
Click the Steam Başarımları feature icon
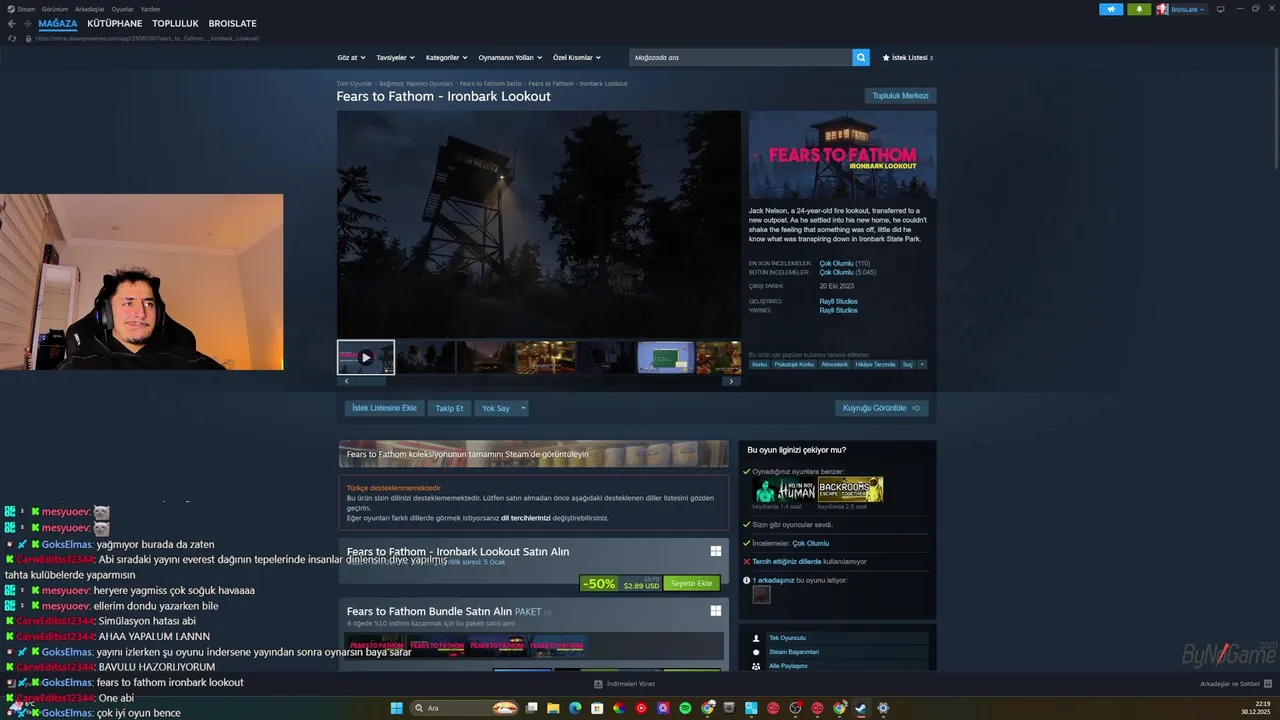[756, 652]
